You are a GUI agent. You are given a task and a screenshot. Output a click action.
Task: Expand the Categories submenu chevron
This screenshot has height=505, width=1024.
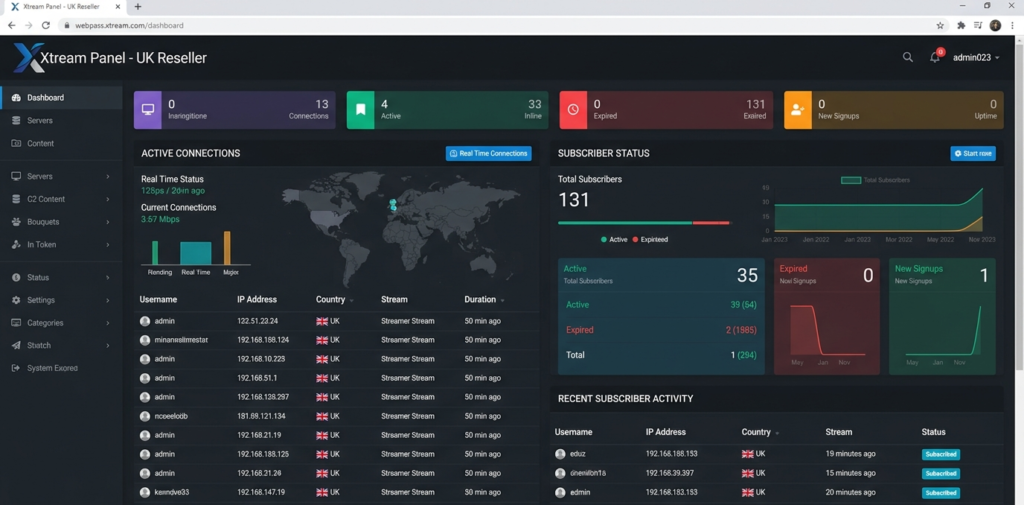coord(108,323)
